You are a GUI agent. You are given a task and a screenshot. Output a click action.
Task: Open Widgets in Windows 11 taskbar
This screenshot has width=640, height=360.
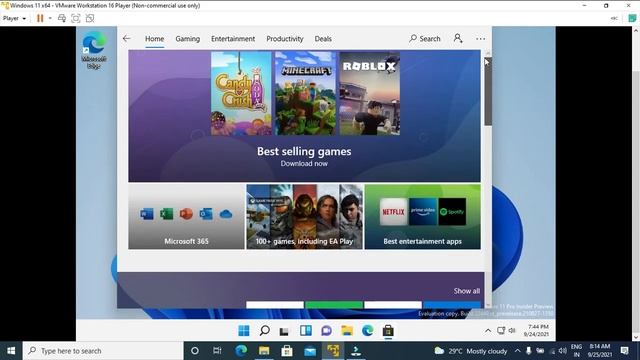(305, 331)
